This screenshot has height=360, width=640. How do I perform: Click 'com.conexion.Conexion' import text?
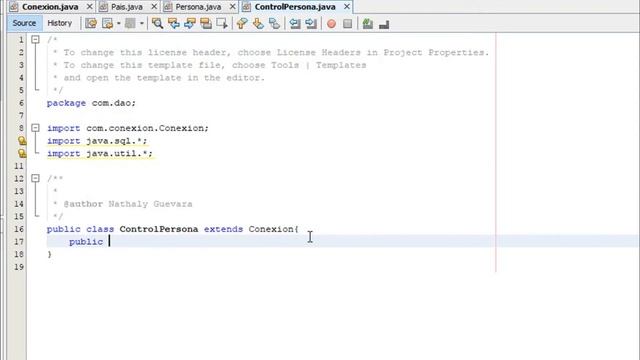[145, 128]
